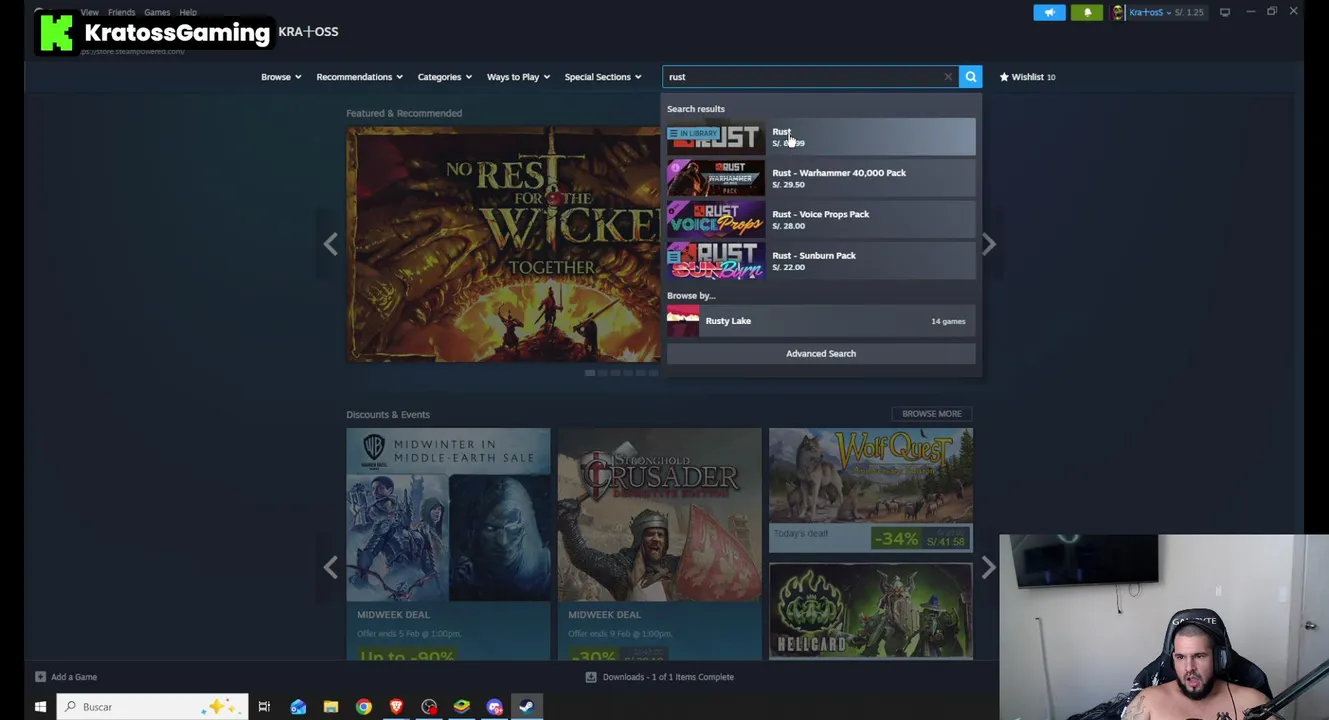
Task: Click the Rust Voice Props thumbnail image
Action: point(716,219)
